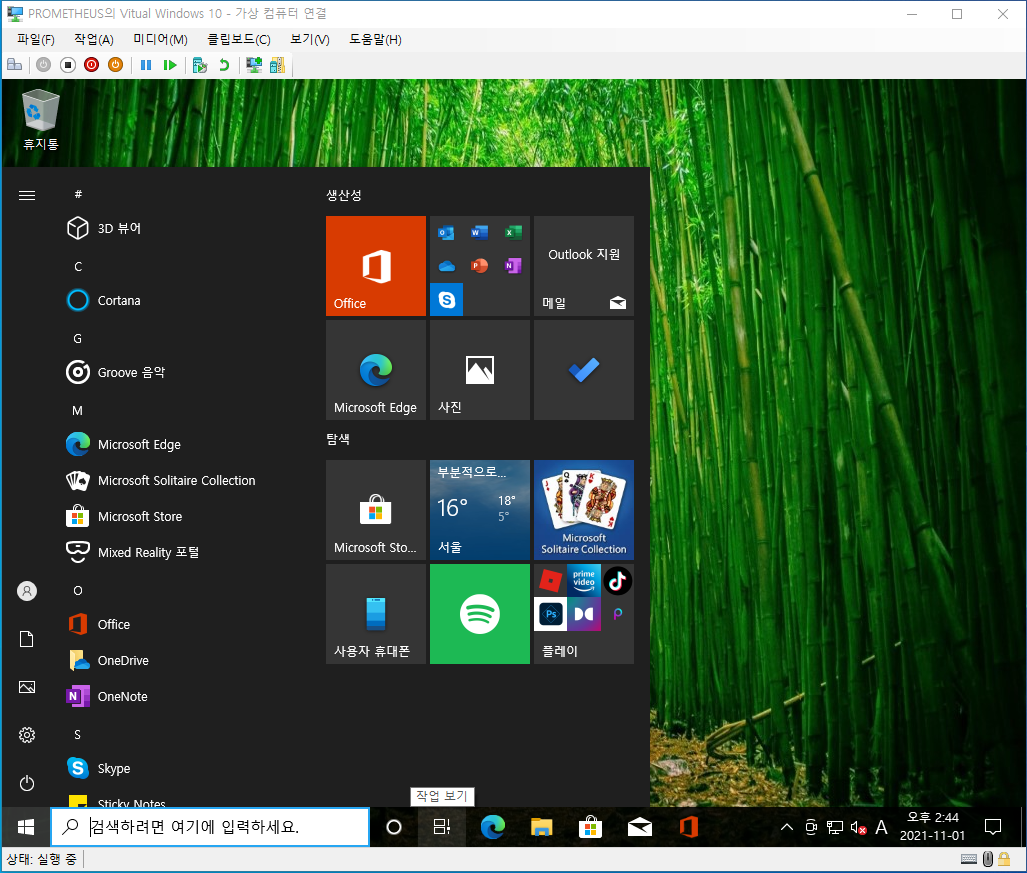Click the S letter group header

77,735
